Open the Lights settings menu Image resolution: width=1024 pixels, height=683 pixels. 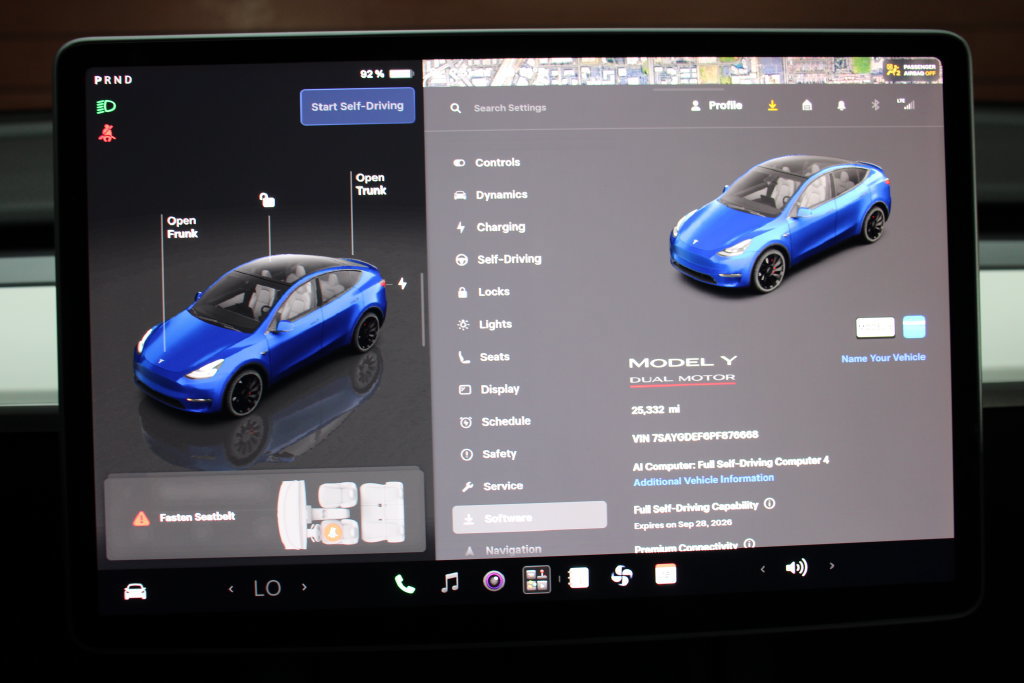(x=484, y=324)
